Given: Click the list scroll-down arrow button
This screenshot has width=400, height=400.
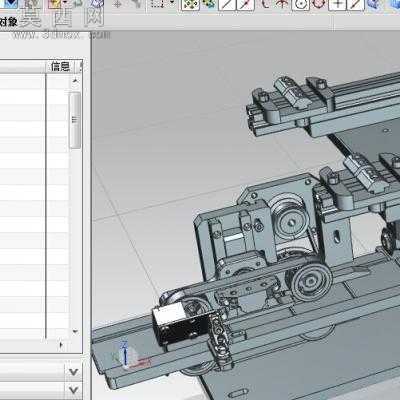Looking at the screenshot, I should 75,331.
